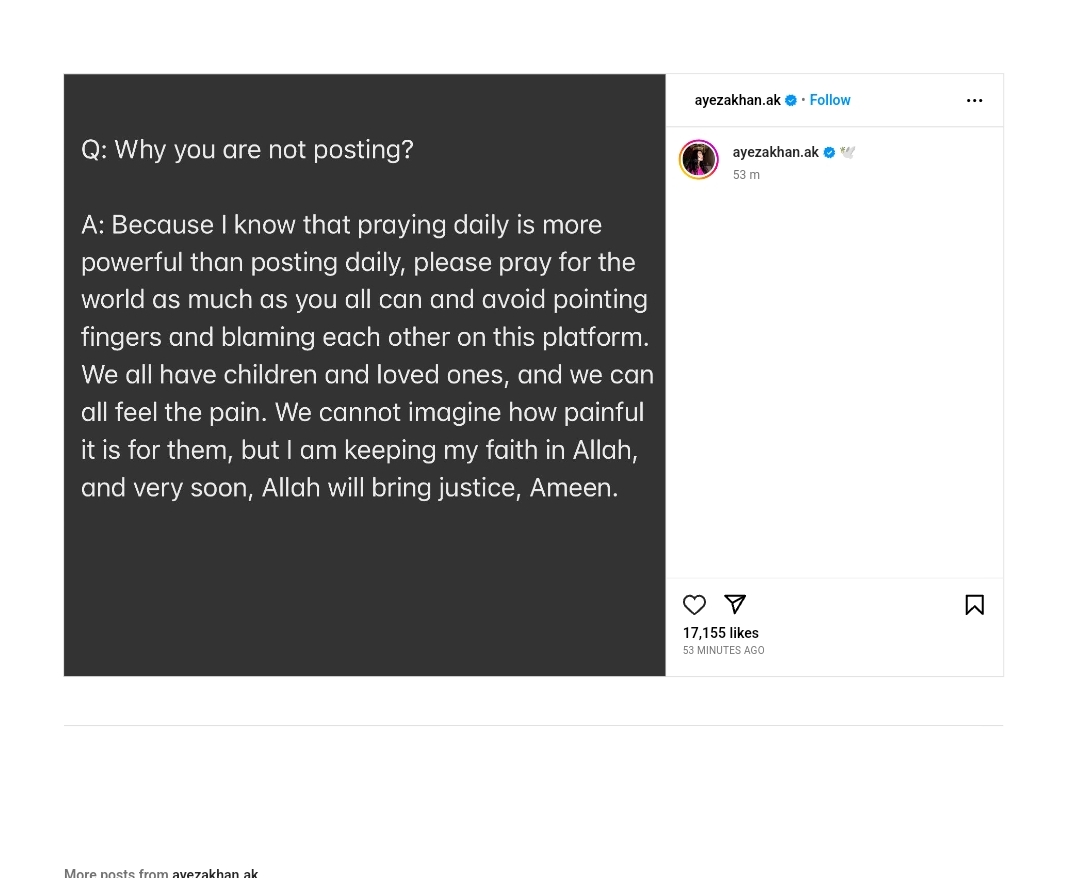Click the "Q: Why you are not posting?" line
1080x878 pixels.
247,150
